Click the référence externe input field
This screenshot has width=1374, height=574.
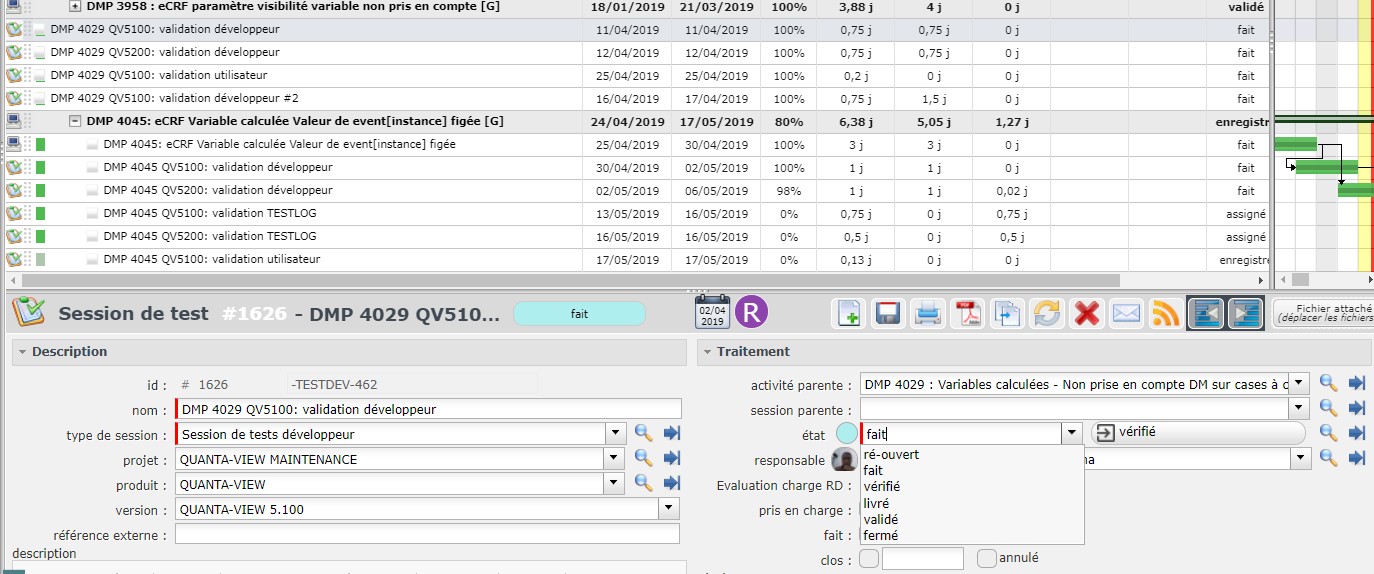coord(427,535)
